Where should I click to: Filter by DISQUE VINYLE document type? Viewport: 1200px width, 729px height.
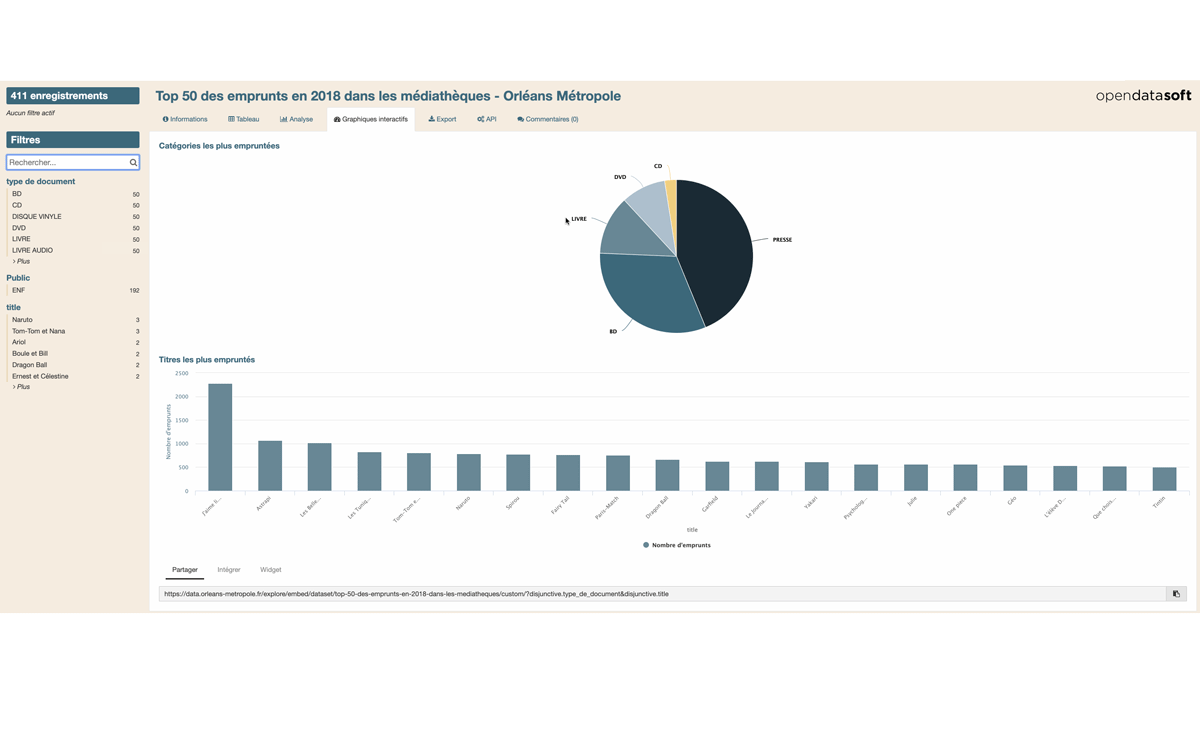coord(36,216)
